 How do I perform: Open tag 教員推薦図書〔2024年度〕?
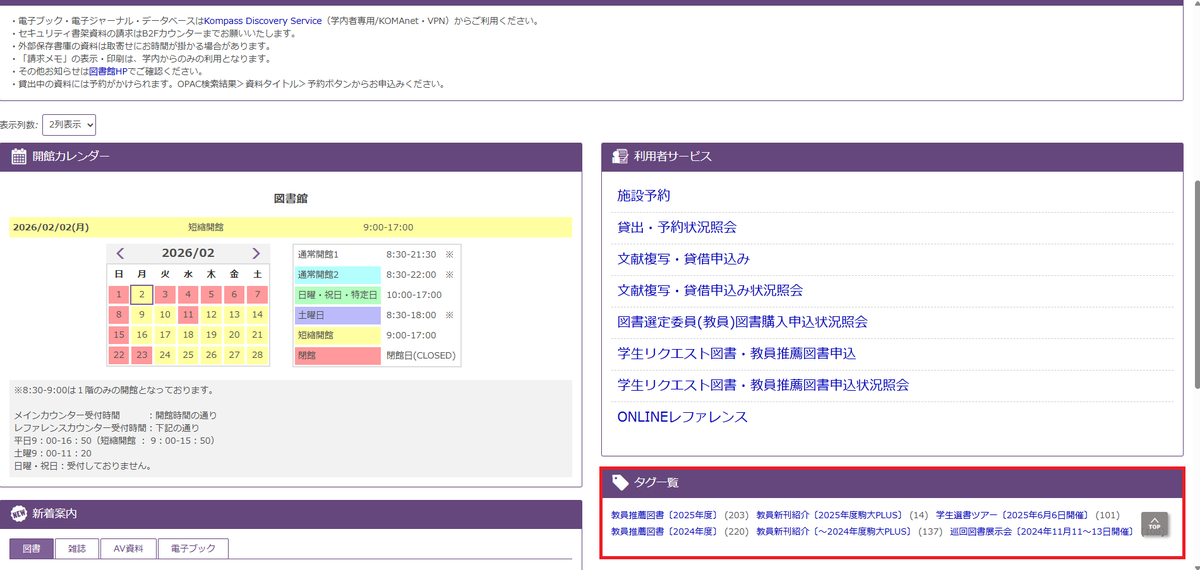tap(664, 532)
